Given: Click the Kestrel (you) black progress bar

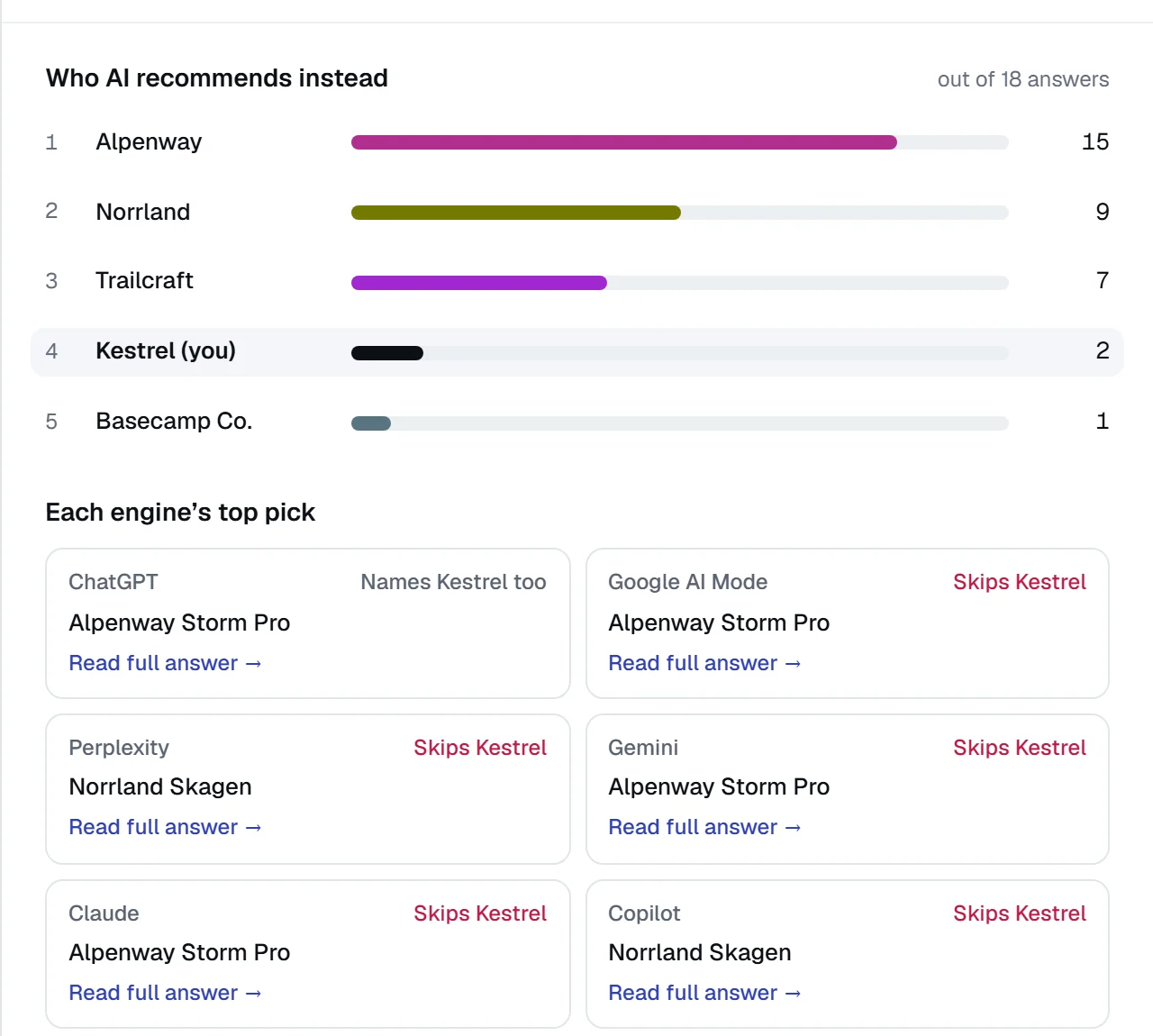Looking at the screenshot, I should coord(387,353).
